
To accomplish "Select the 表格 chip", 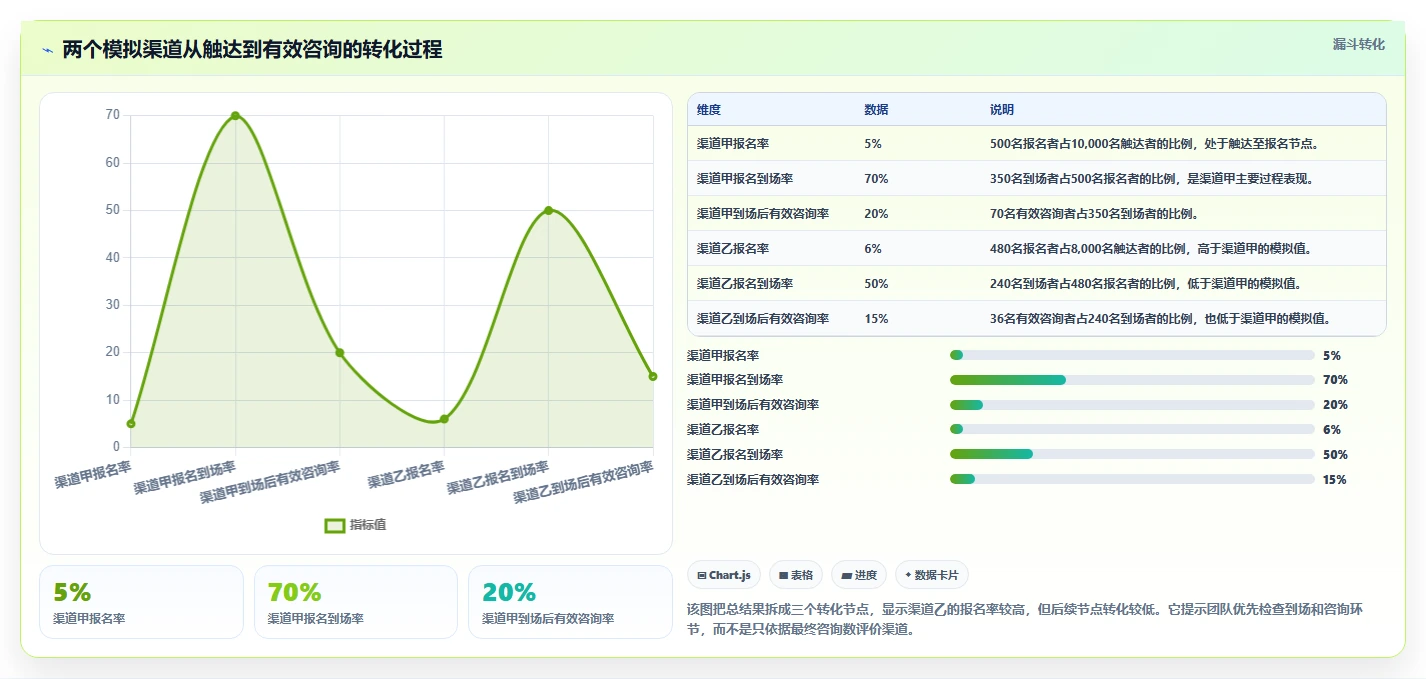I will coord(796,575).
